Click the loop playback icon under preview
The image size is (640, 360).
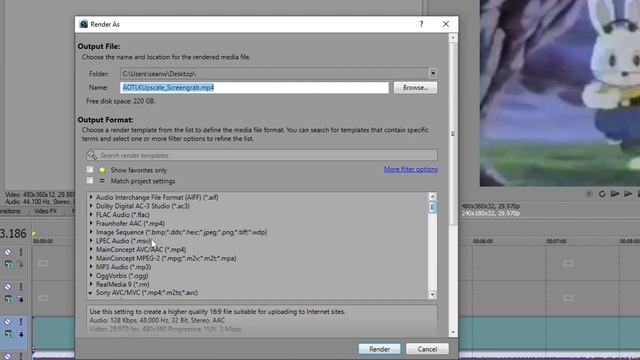tap(602, 194)
